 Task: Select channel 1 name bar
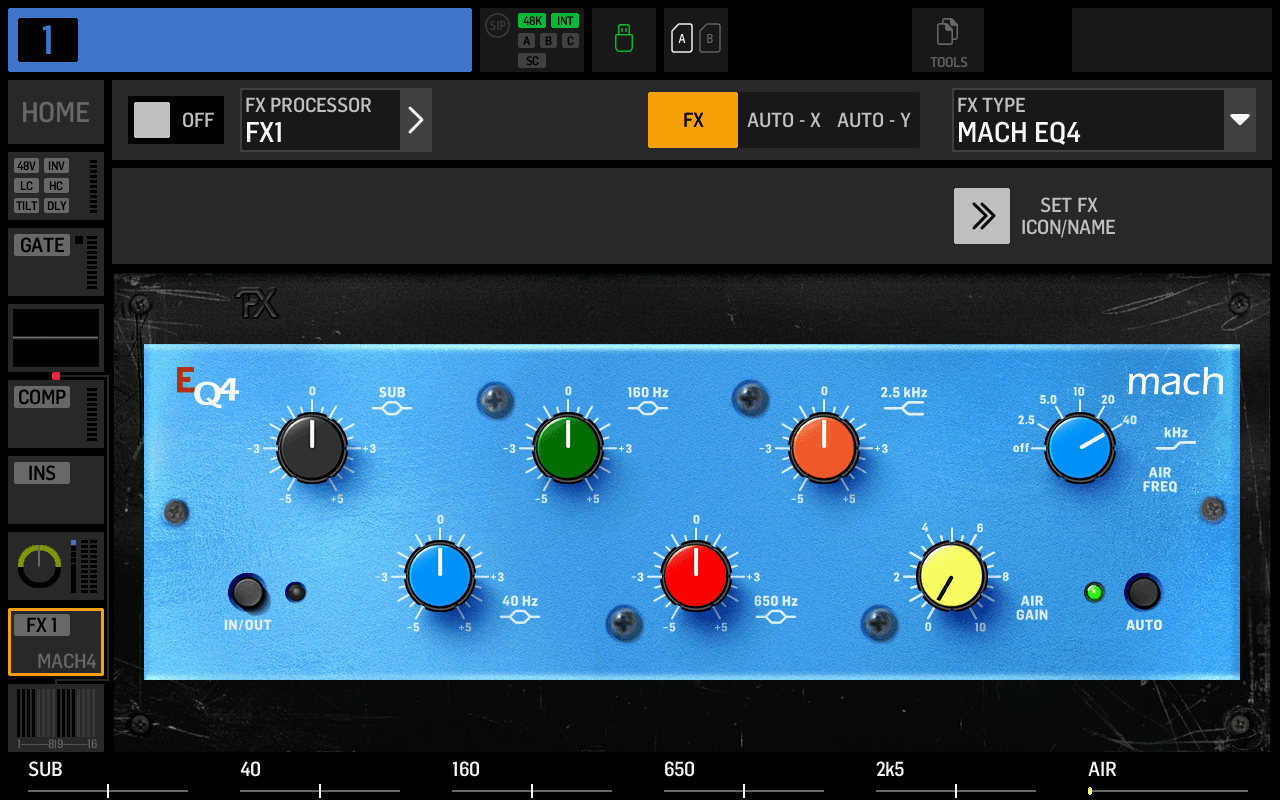tap(240, 40)
